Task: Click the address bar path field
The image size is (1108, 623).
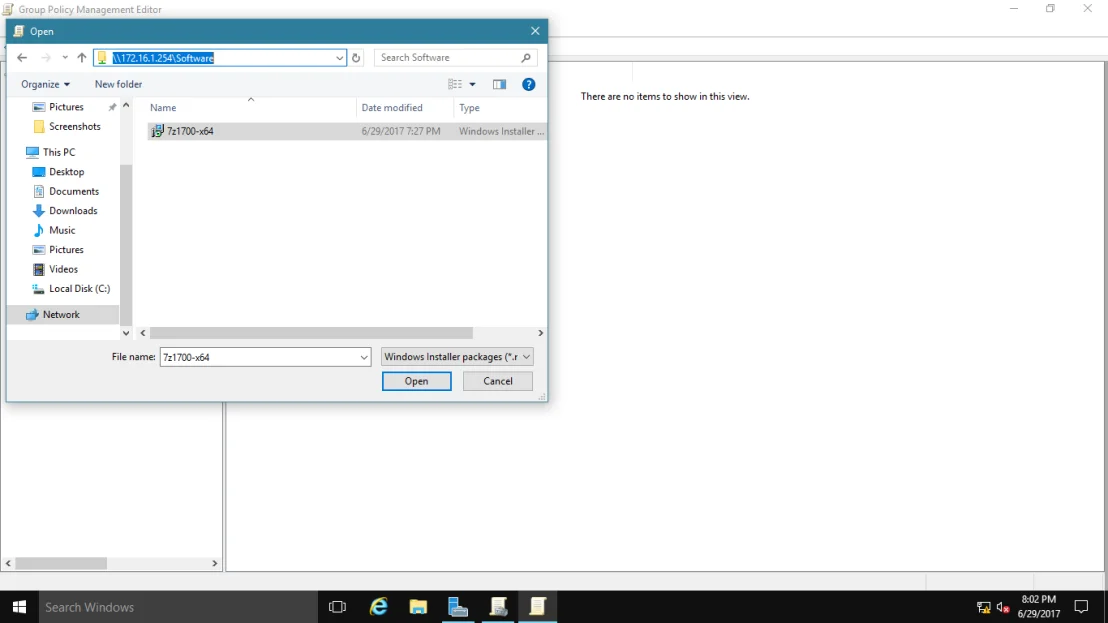Action: 220,58
